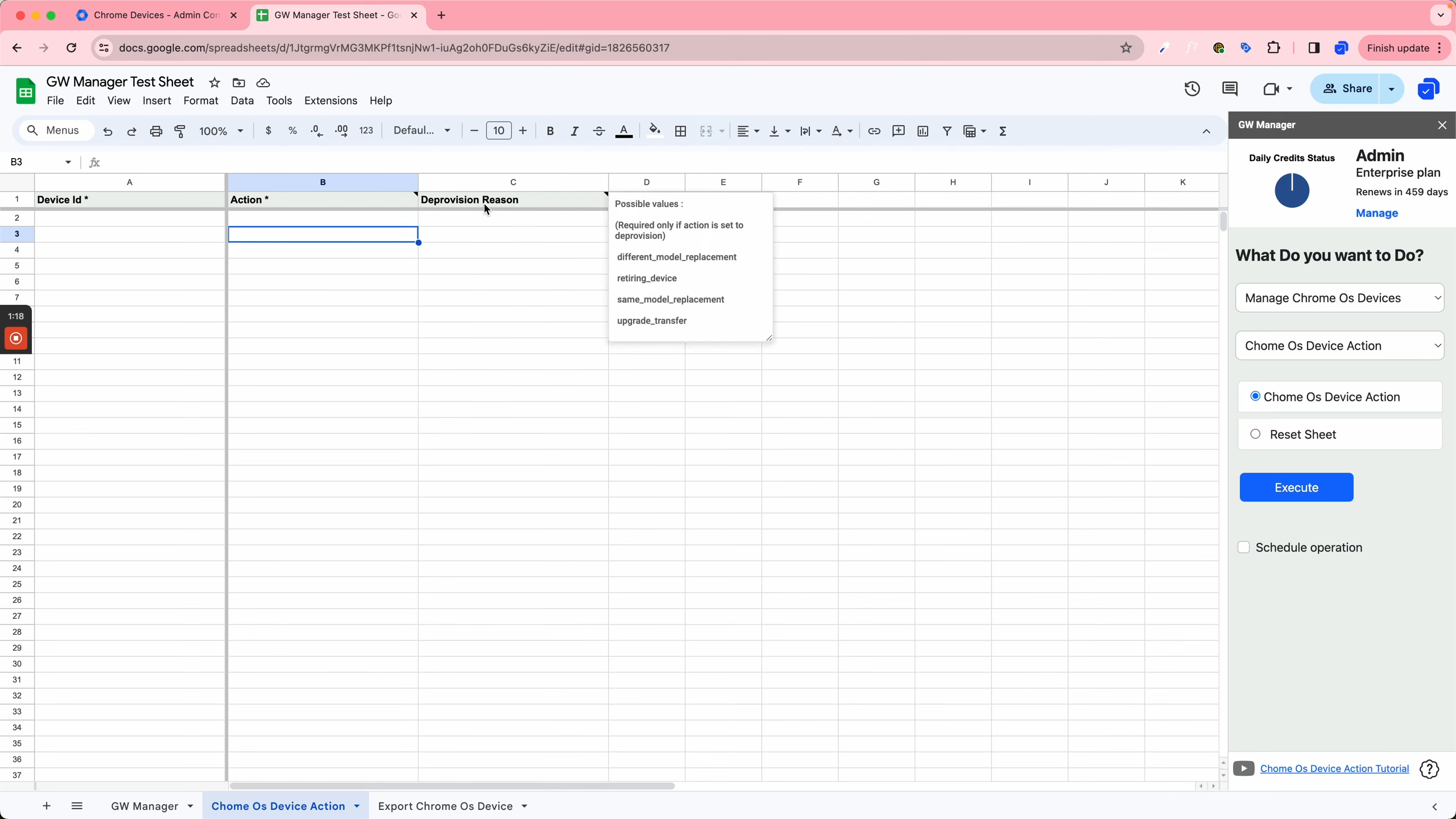Select the Chome Os Device Action radio button
This screenshot has height=819, width=1456.
click(x=1255, y=396)
